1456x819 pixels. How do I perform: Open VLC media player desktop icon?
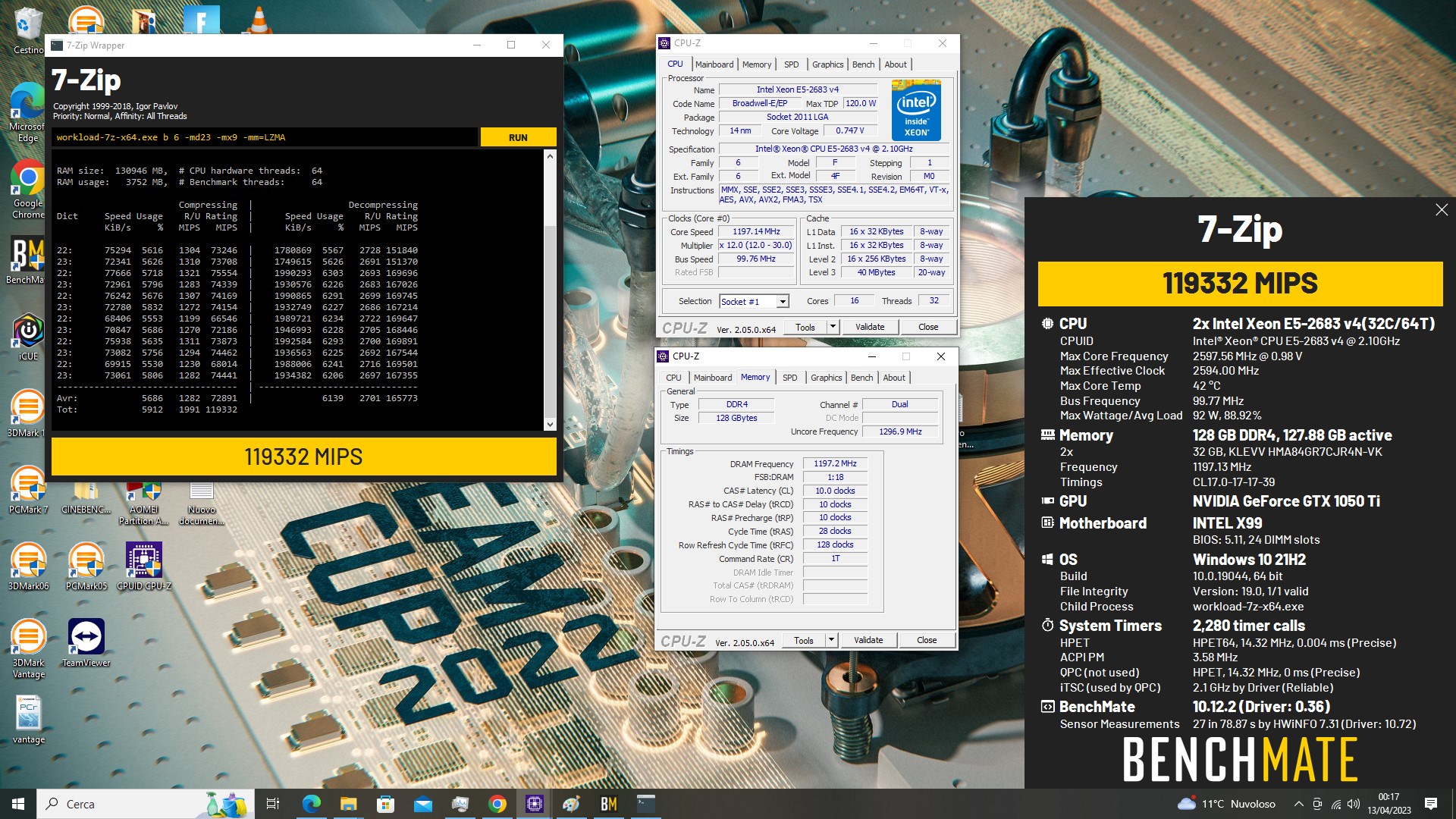coord(259,20)
